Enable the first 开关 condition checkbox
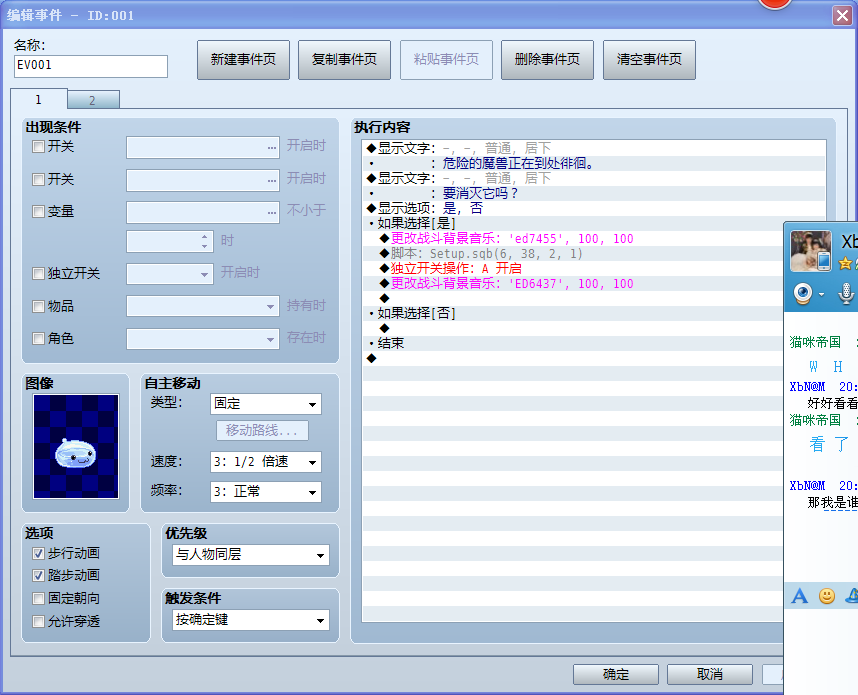This screenshot has width=858, height=695. coord(38,147)
